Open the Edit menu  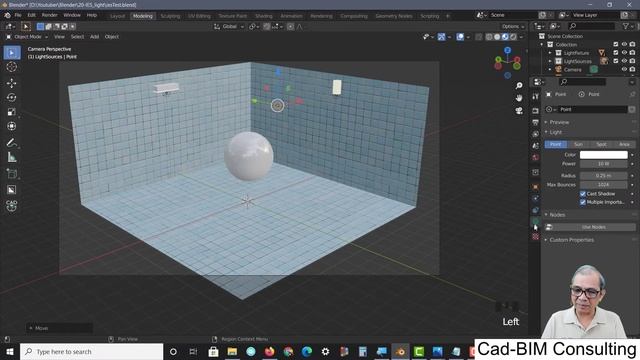click(x=31, y=16)
